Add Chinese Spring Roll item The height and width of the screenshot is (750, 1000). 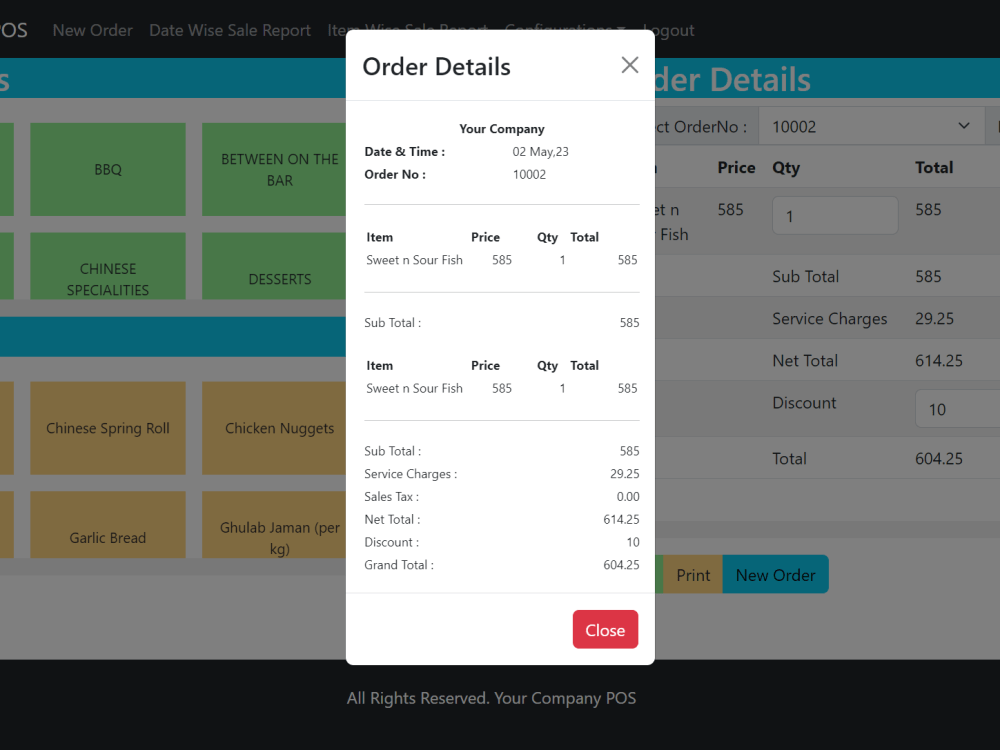click(x=108, y=428)
